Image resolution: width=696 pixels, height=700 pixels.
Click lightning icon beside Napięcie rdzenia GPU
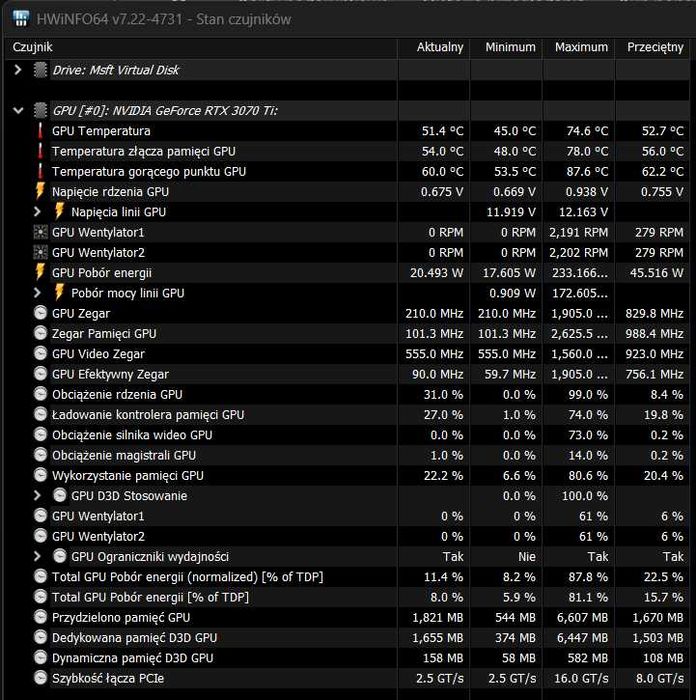40,191
